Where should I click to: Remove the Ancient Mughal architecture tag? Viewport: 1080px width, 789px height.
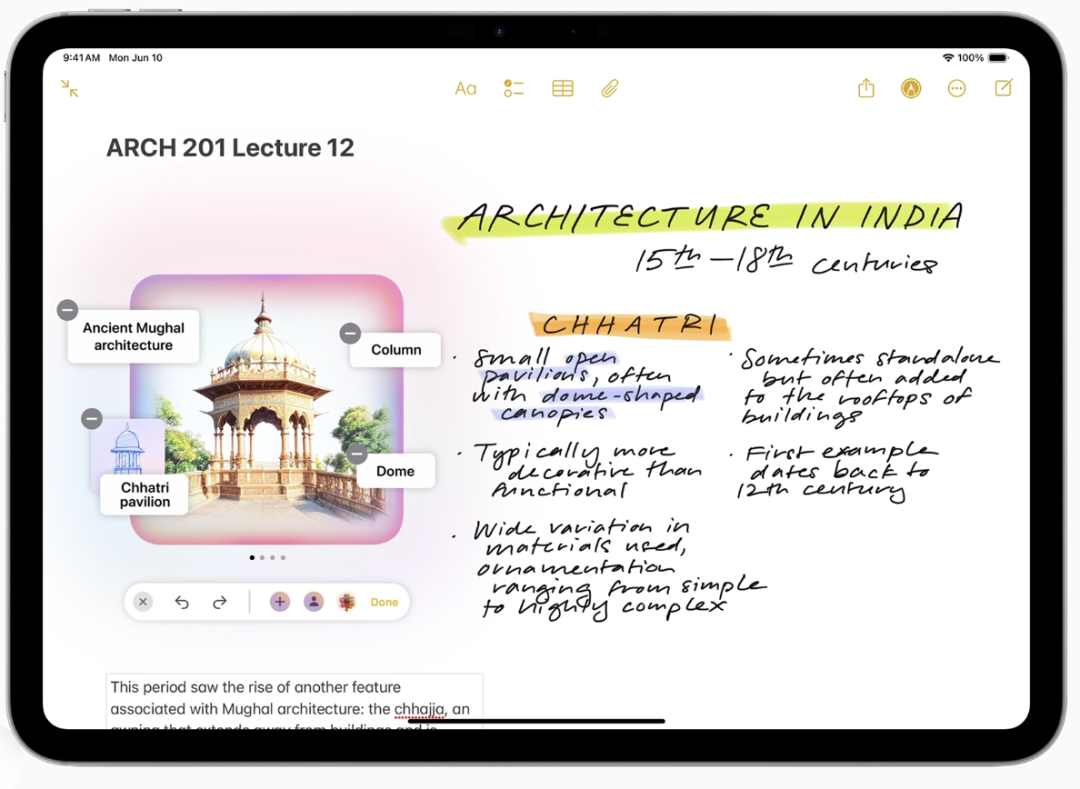click(x=67, y=310)
